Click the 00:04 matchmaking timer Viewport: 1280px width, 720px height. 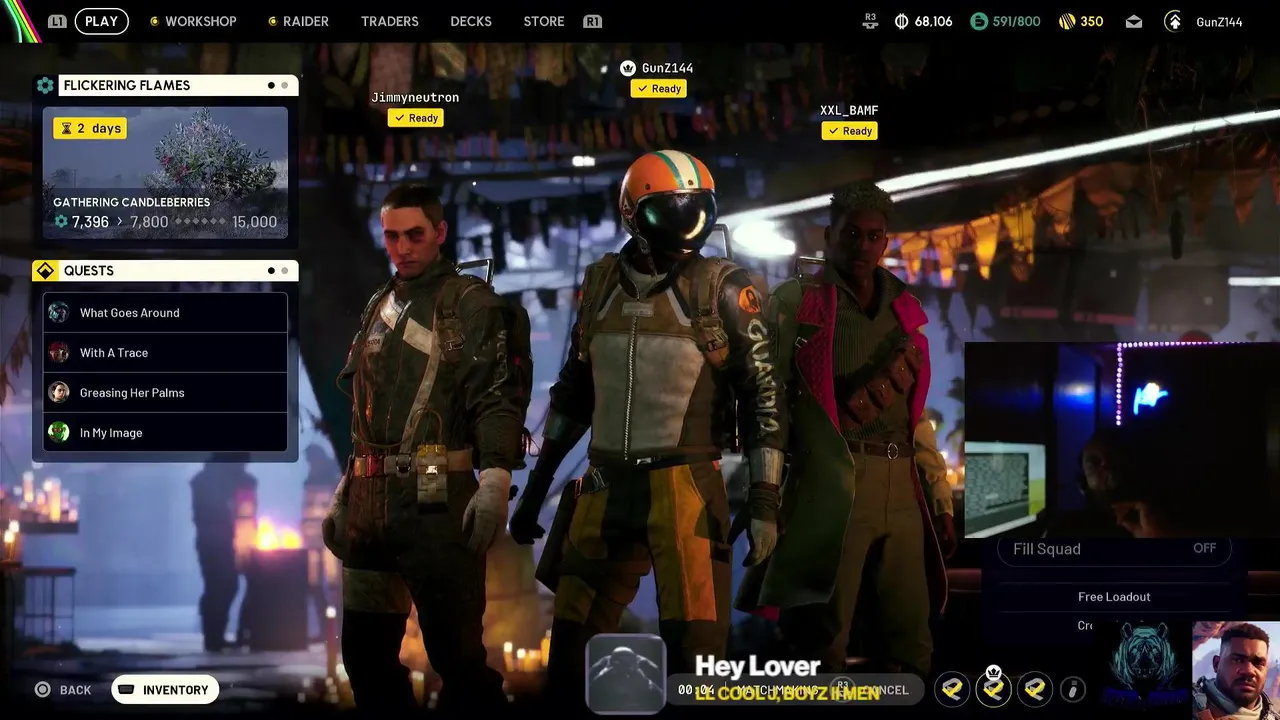coord(696,690)
